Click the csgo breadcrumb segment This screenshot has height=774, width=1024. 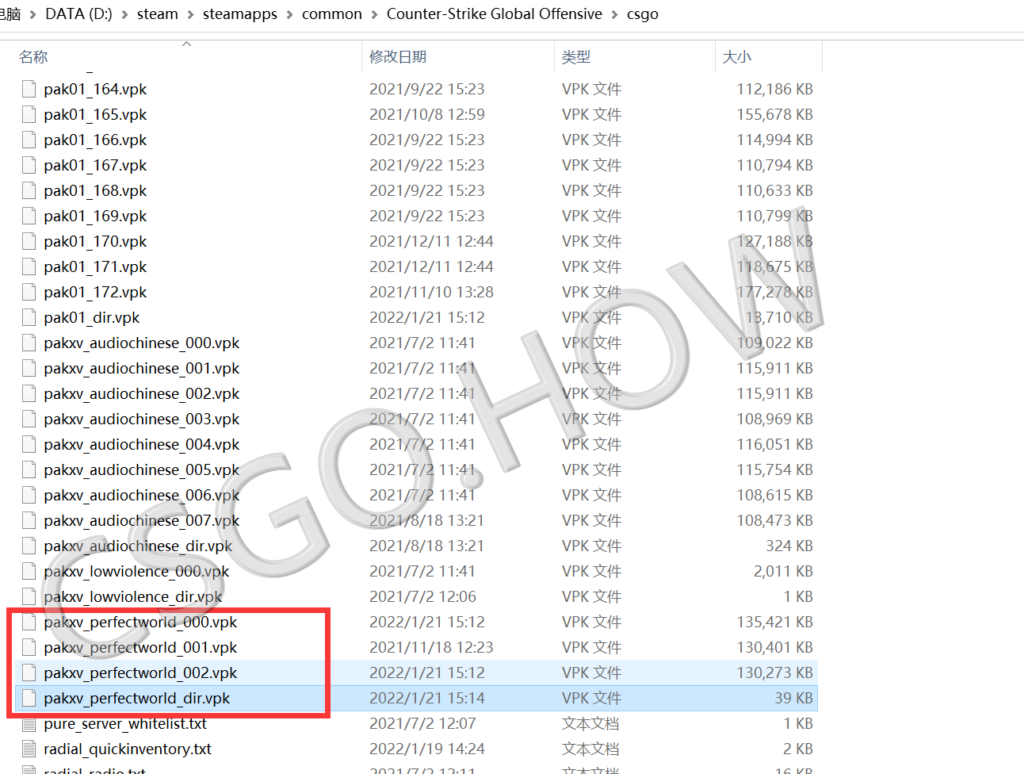tap(643, 14)
